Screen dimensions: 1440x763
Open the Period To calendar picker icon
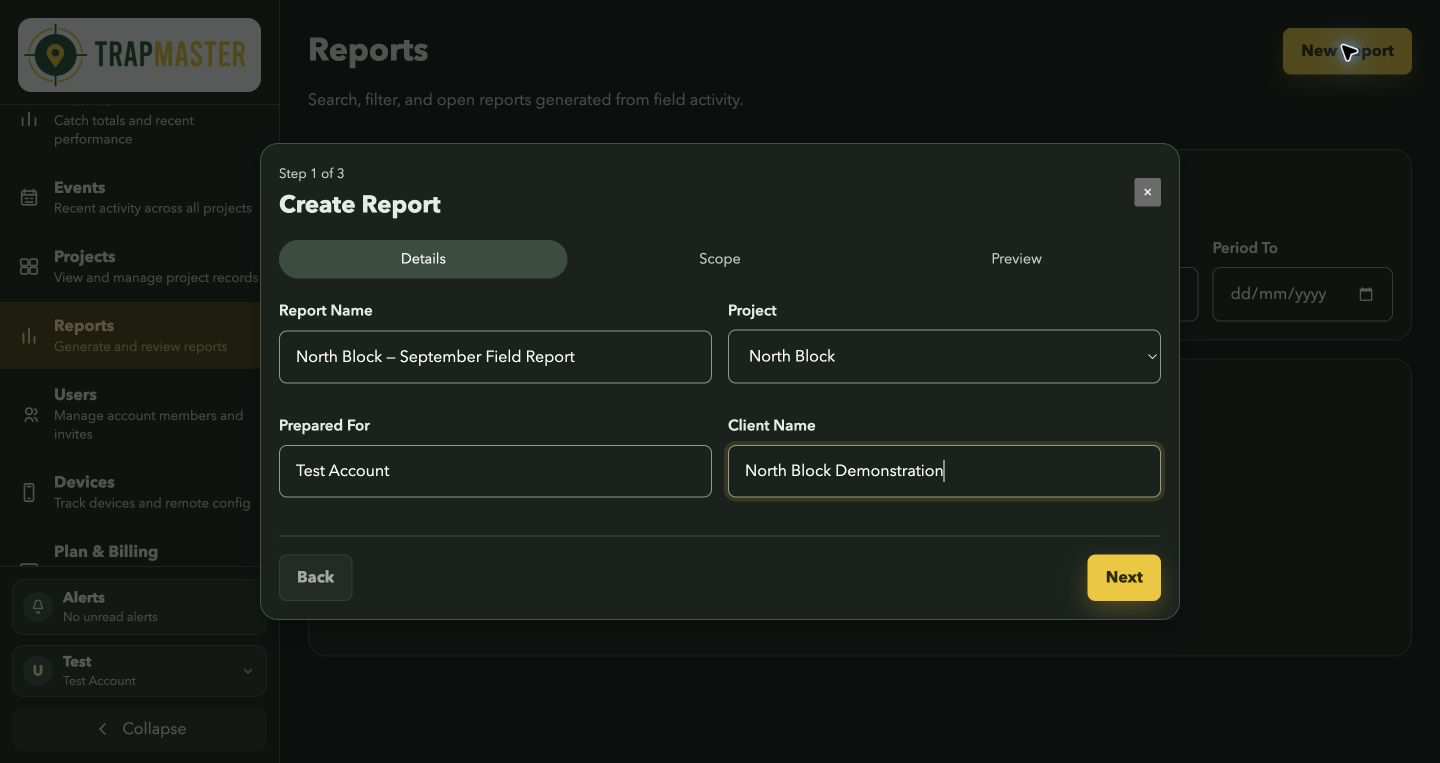pos(1366,294)
